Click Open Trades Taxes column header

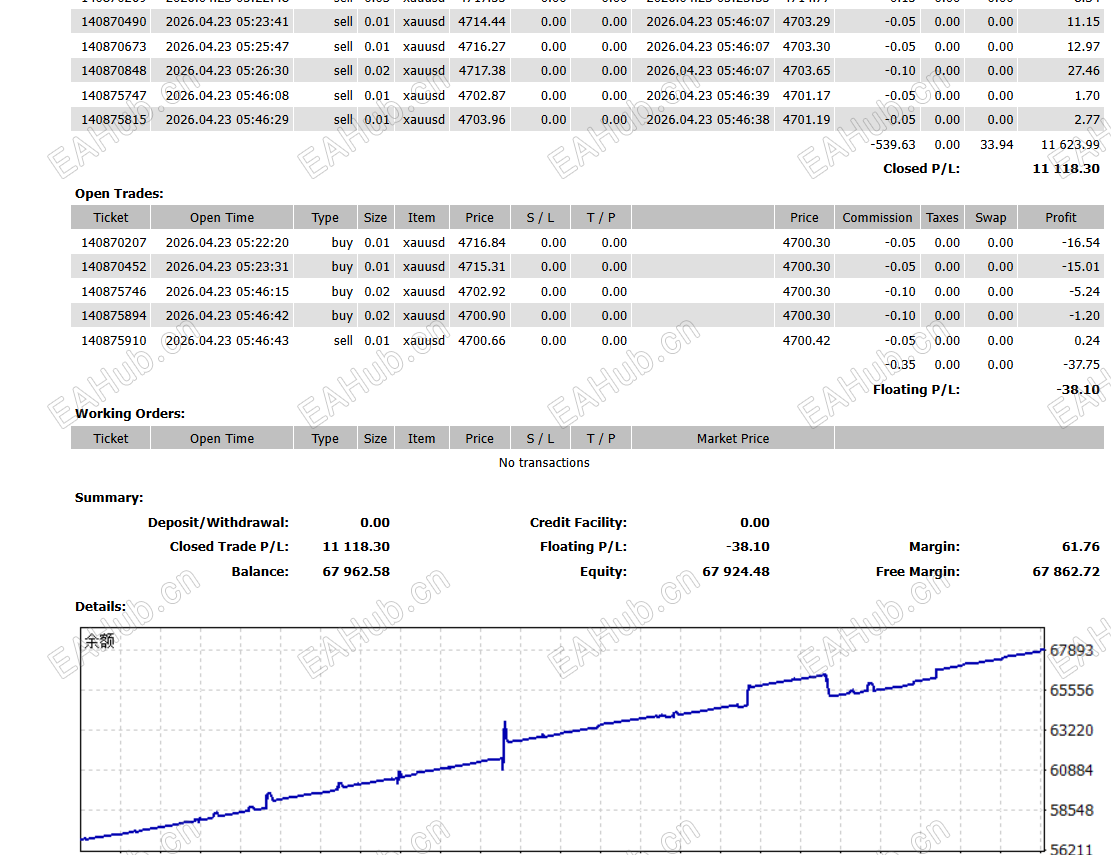[x=942, y=218]
